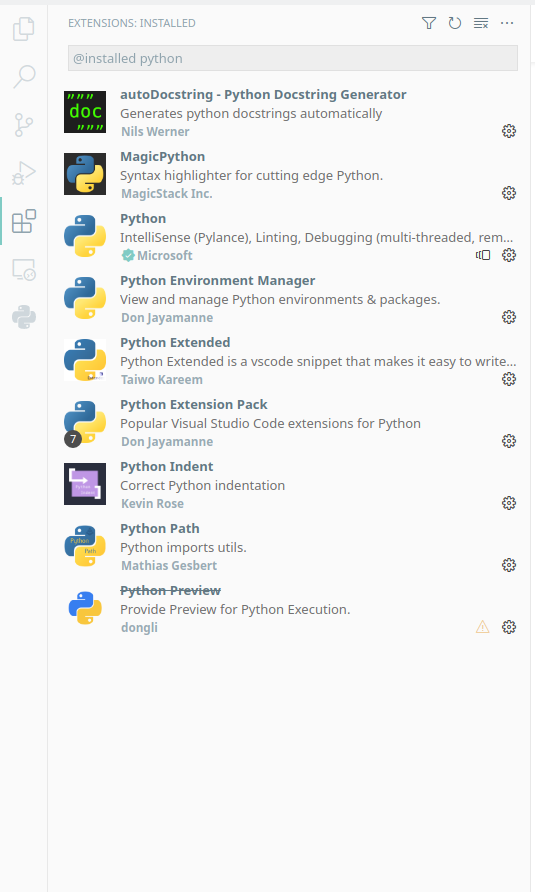Open the Search view icon

[24, 76]
